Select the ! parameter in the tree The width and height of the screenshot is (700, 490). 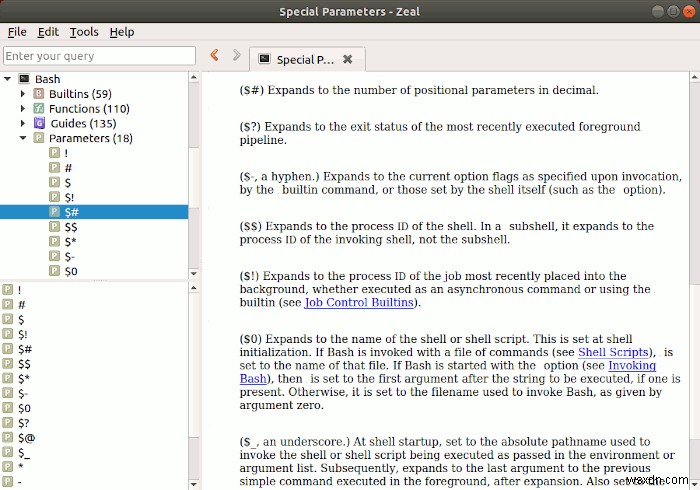pyautogui.click(x=66, y=153)
